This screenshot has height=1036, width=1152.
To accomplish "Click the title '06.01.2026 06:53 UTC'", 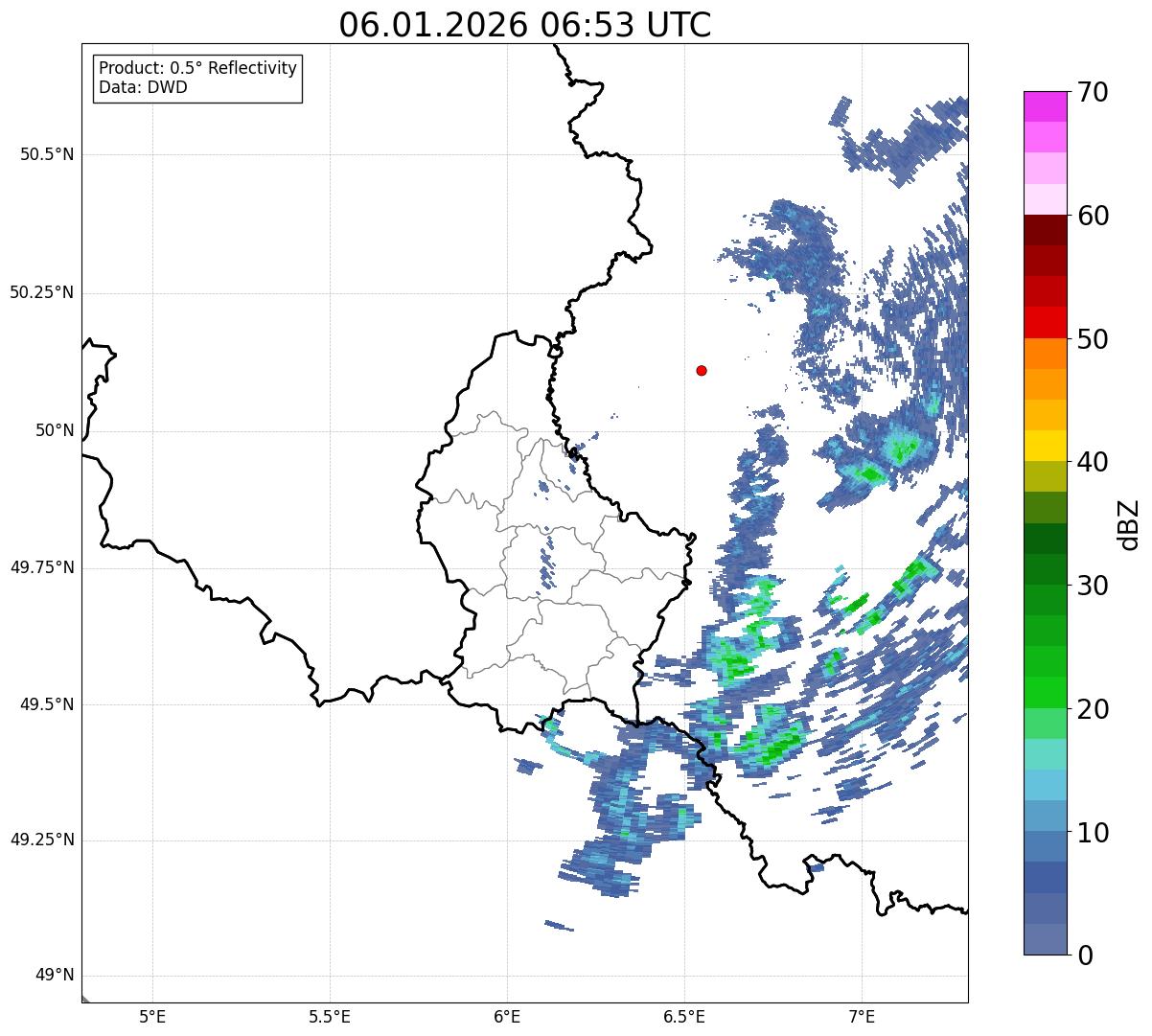I will (x=525, y=25).
